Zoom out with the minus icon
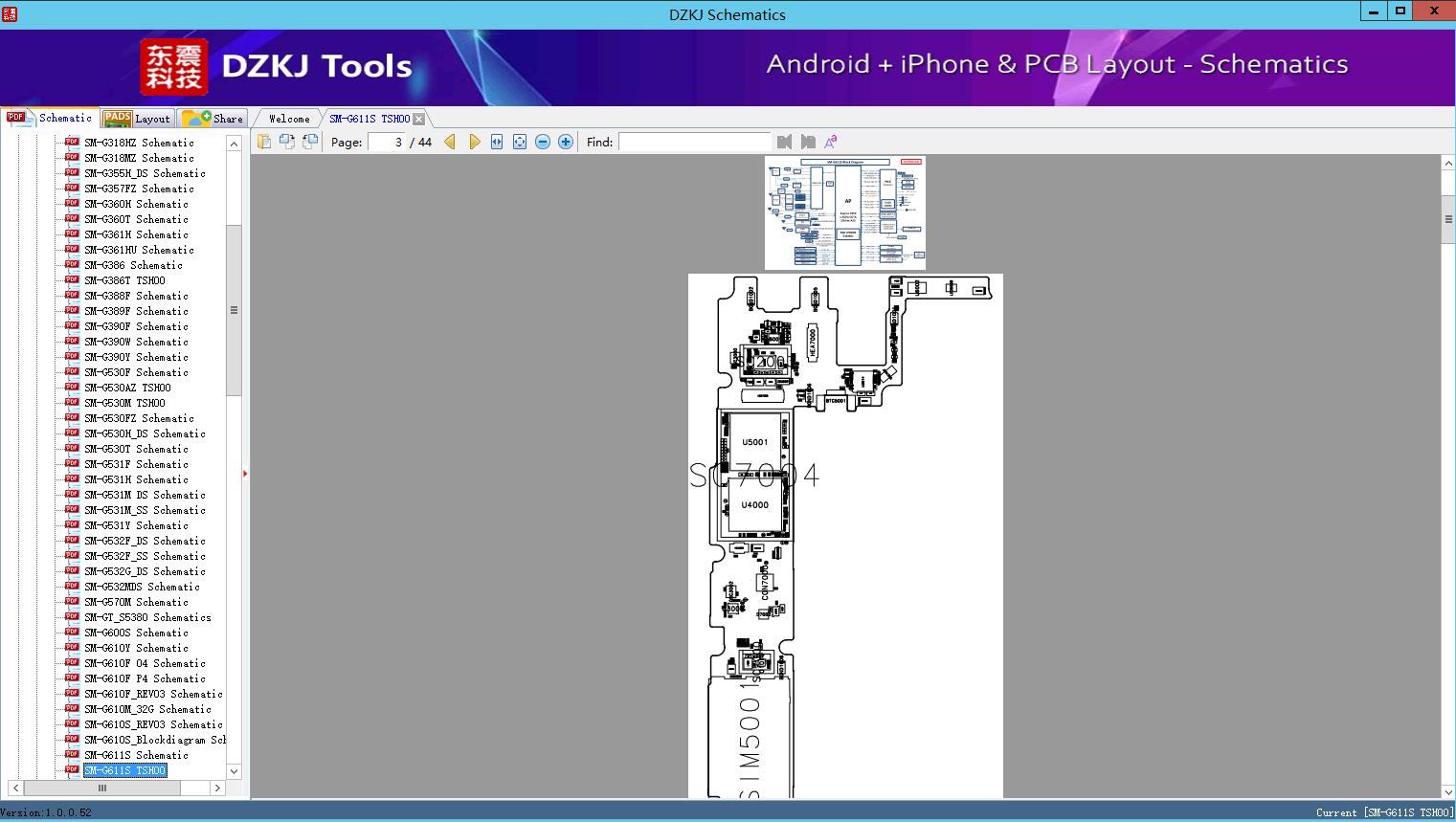 coord(543,142)
